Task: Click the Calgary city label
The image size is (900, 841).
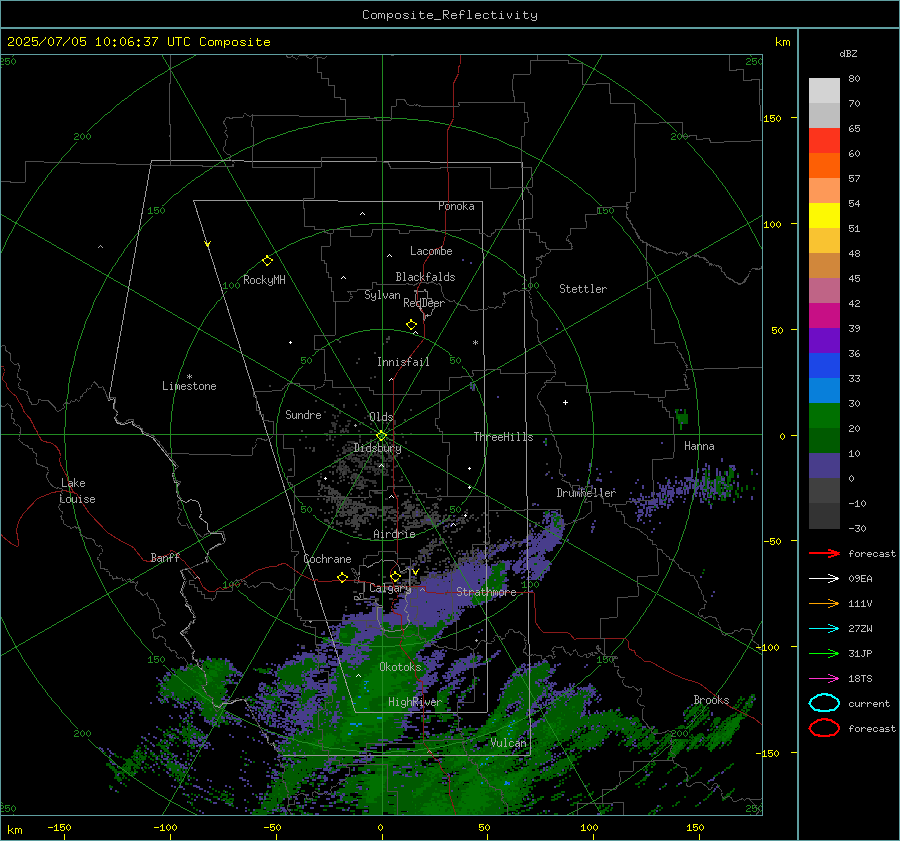Action: (x=390, y=588)
